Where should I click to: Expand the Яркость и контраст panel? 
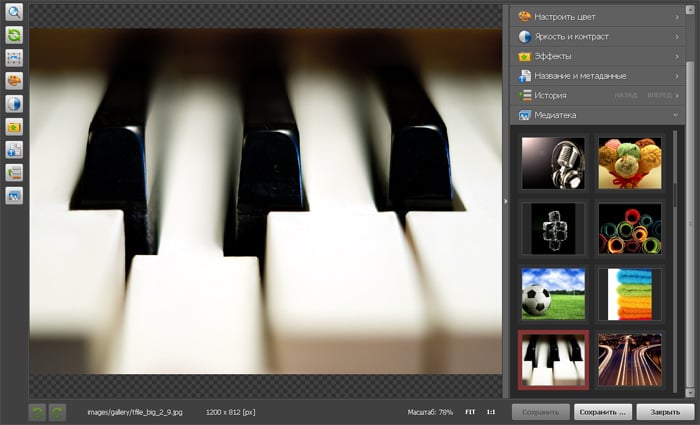click(x=597, y=36)
